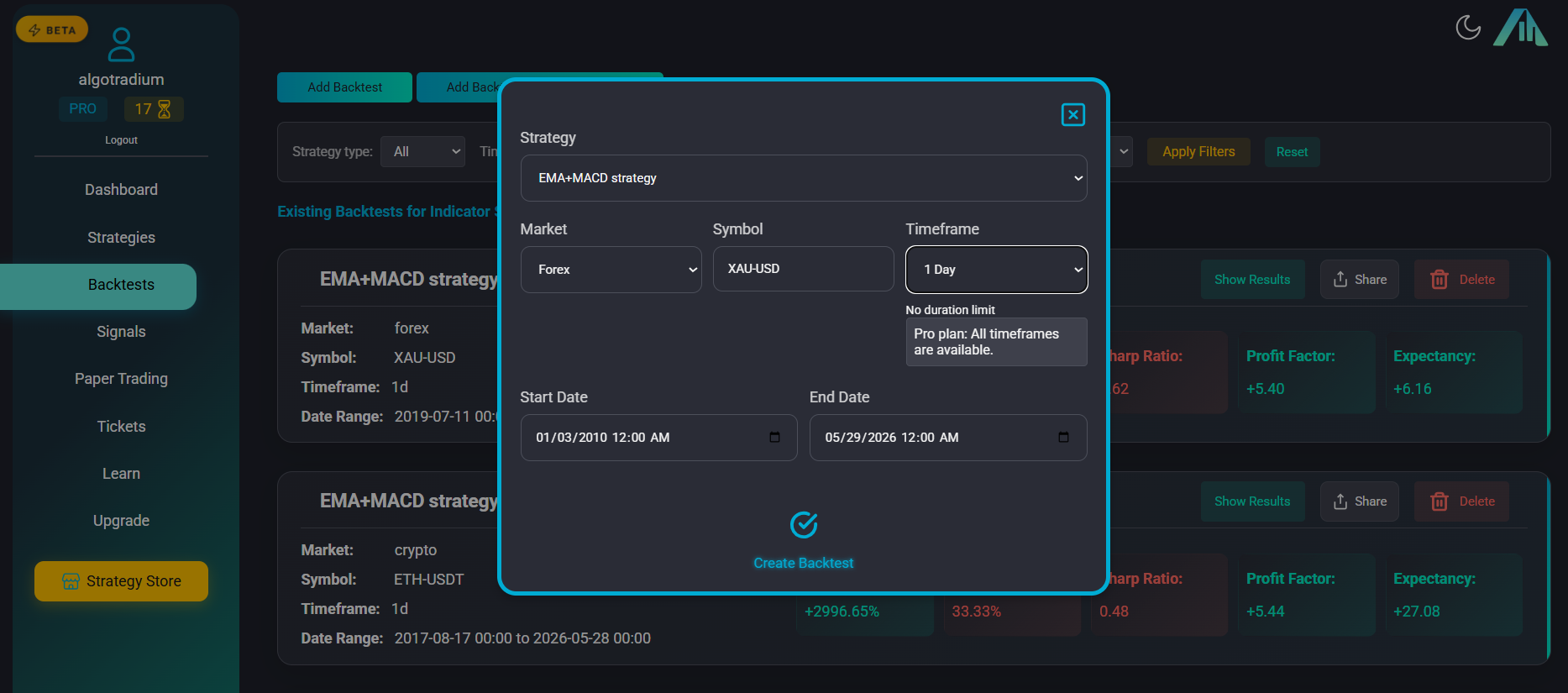Click the Start Date input field
This screenshot has width=1568, height=693.
tap(658, 438)
